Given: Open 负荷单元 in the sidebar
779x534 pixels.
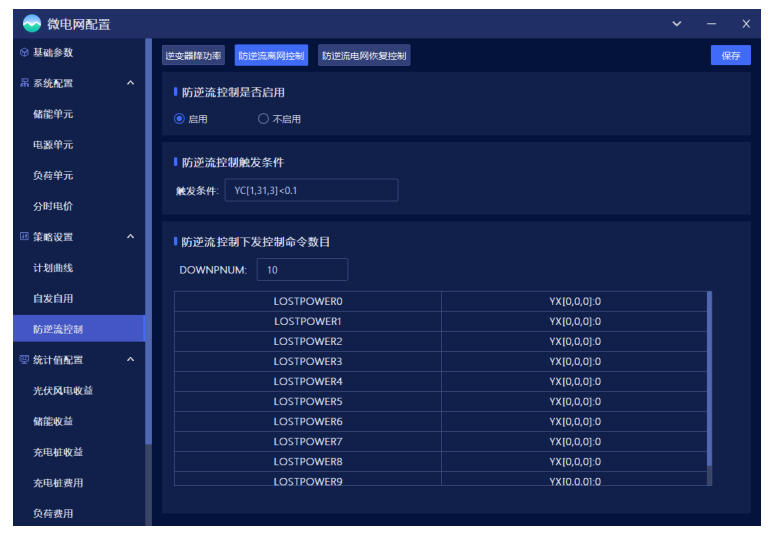Looking at the screenshot, I should click(53, 175).
